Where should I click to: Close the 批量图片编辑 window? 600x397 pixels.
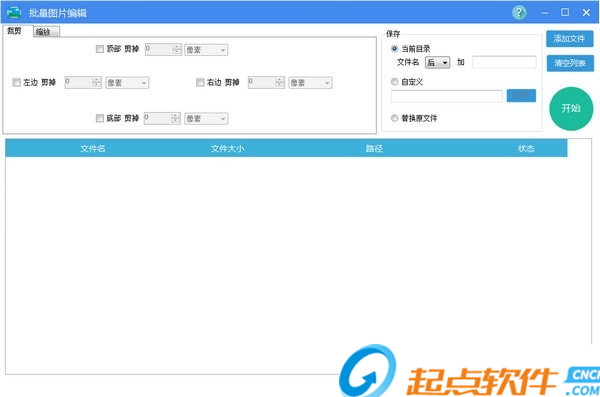coord(586,13)
